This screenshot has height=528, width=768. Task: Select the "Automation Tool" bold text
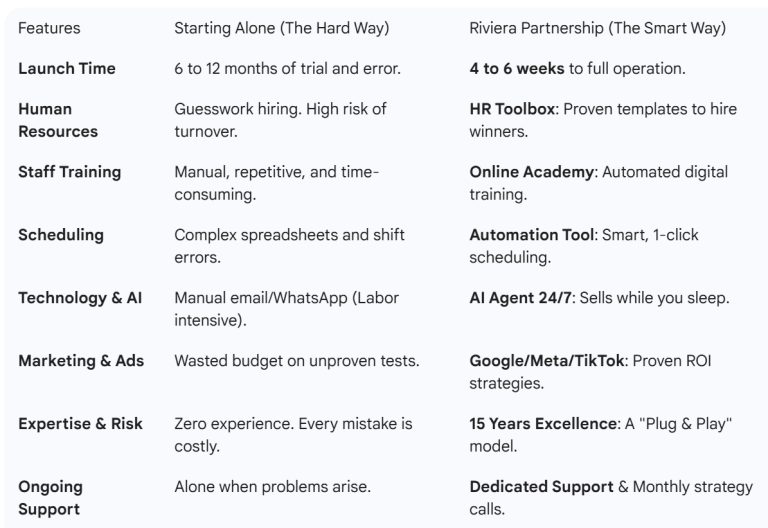pyautogui.click(x=531, y=235)
